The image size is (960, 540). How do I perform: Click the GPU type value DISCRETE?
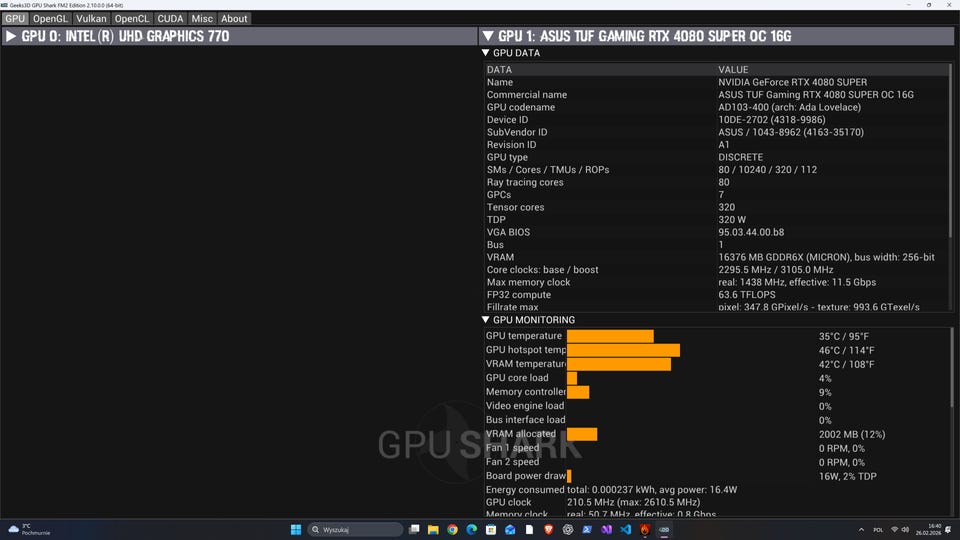coord(740,157)
